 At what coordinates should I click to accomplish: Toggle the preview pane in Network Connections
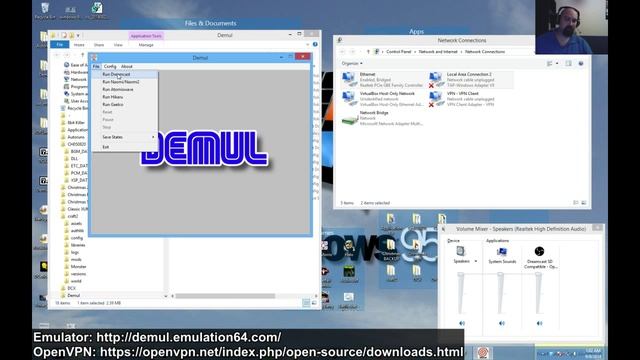pos(568,63)
